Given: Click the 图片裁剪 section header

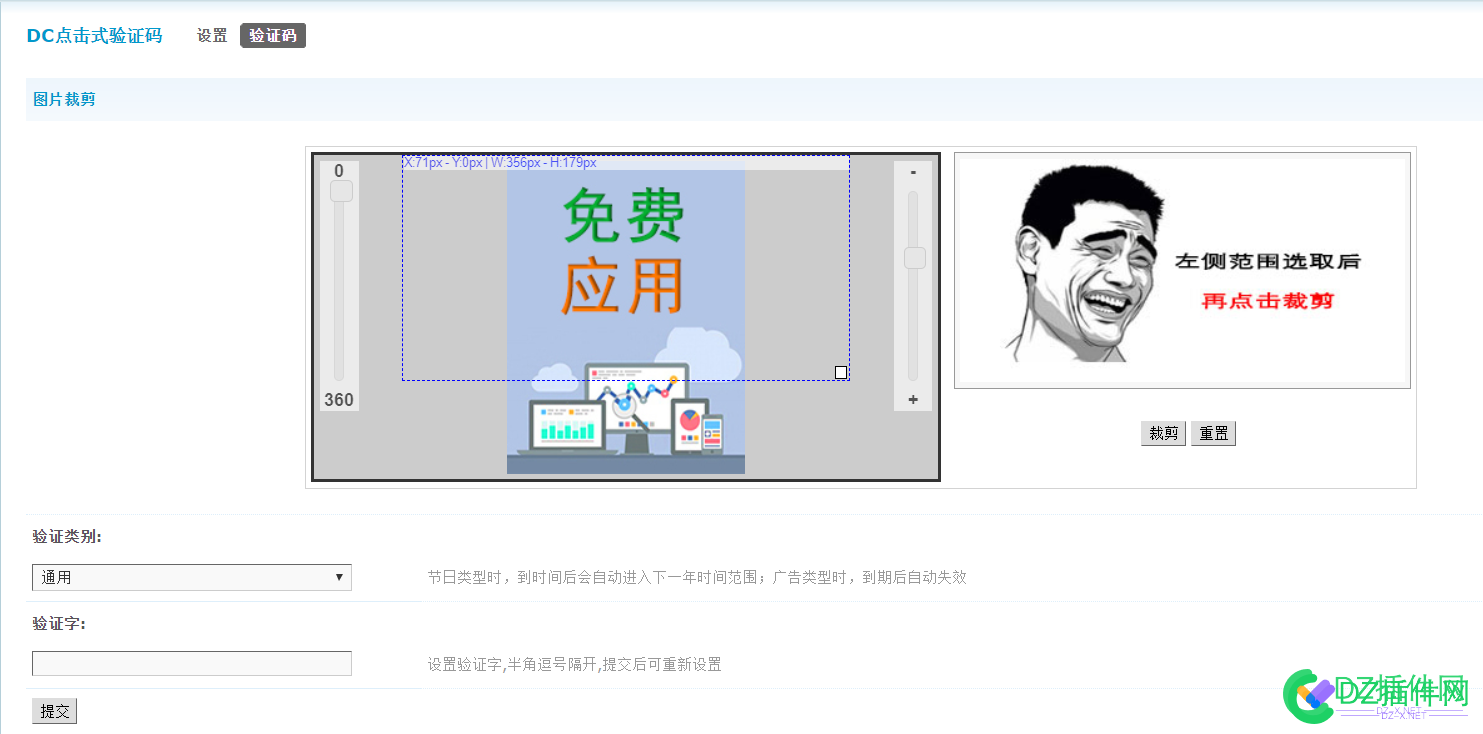Looking at the screenshot, I should coord(64,99).
